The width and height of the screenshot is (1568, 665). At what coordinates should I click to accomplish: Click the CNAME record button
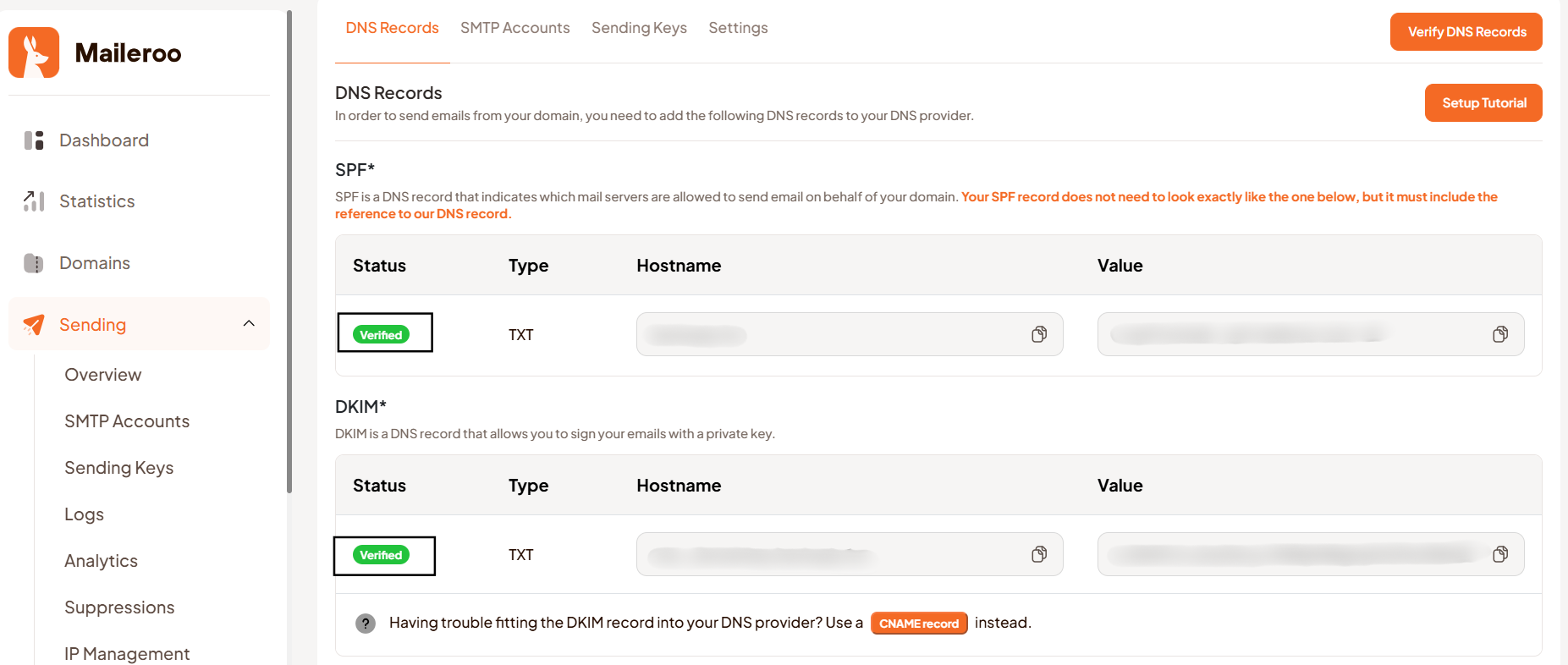(x=918, y=624)
